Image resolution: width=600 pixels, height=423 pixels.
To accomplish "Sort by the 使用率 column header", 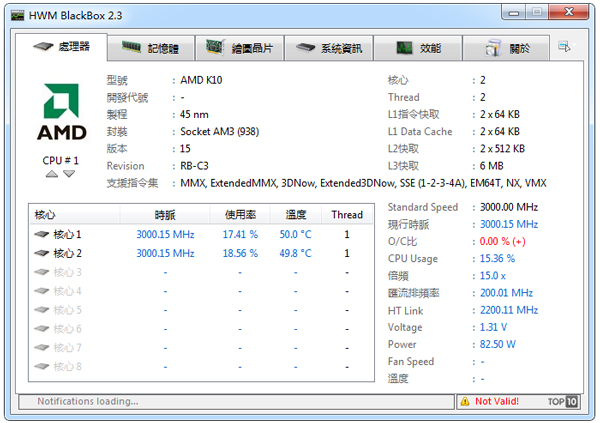I will pyautogui.click(x=240, y=215).
